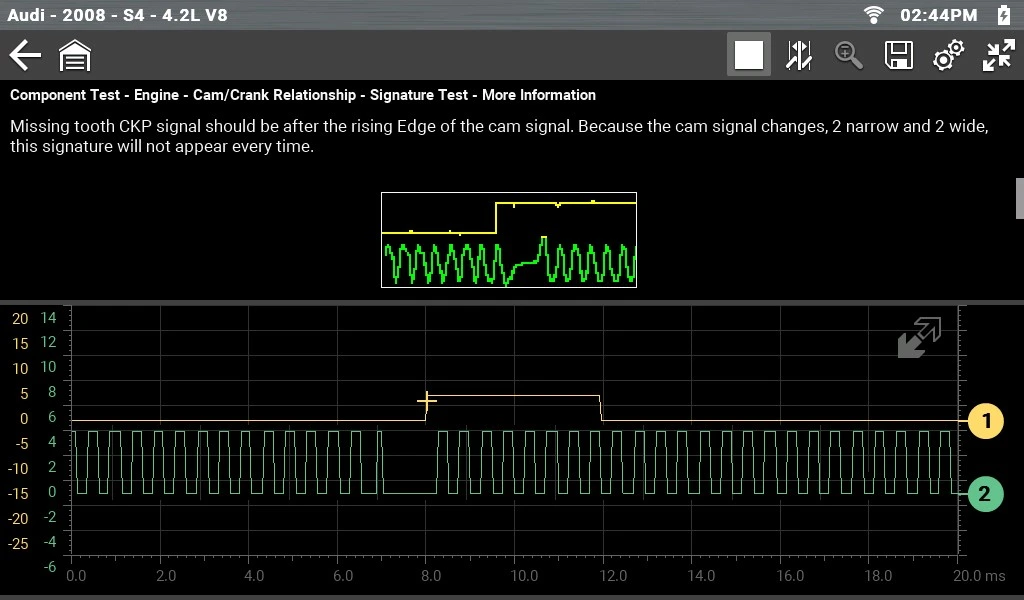Click the zoom magnifier icon
The width and height of the screenshot is (1024, 600).
click(849, 55)
